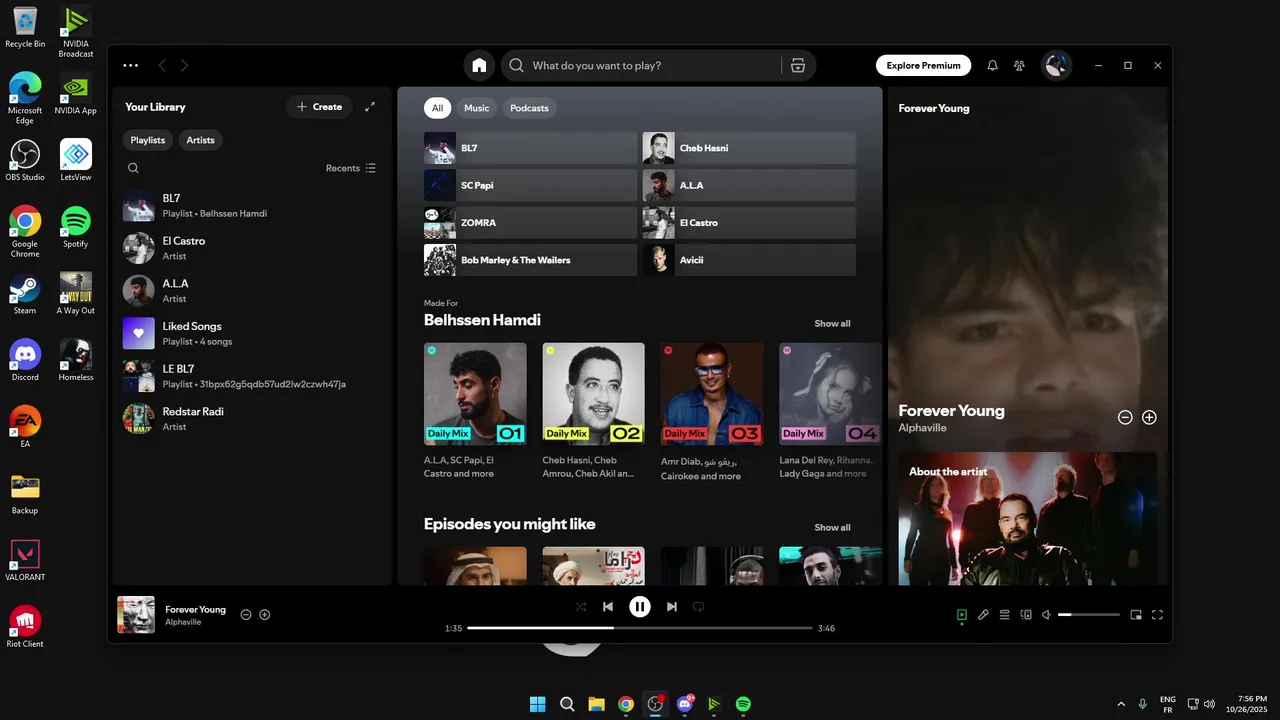This screenshot has width=1280, height=720.
Task: Click the Explore Premium button
Action: [x=923, y=65]
